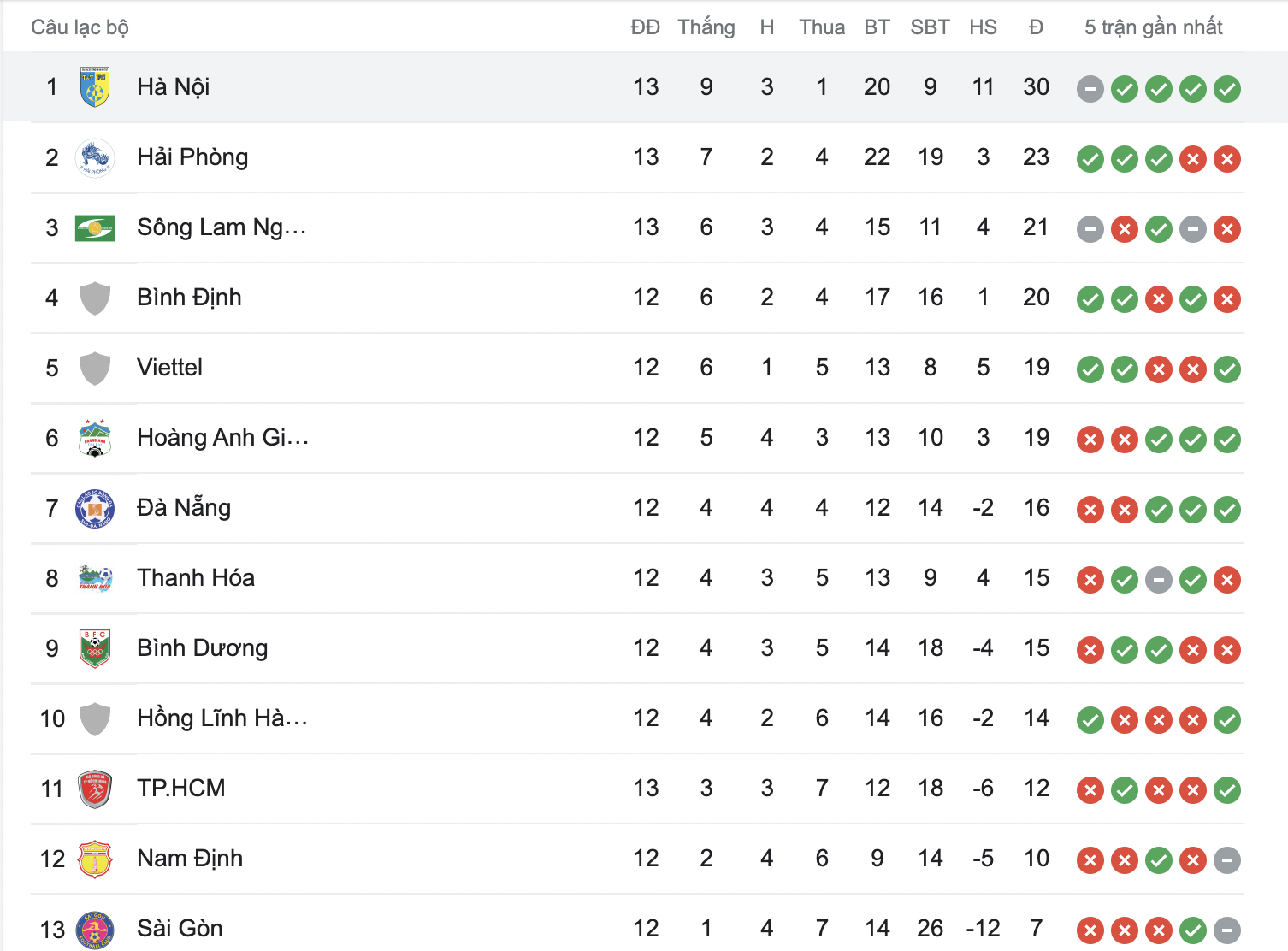
Task: Click the Hải Phòng club logo
Action: 95,157
